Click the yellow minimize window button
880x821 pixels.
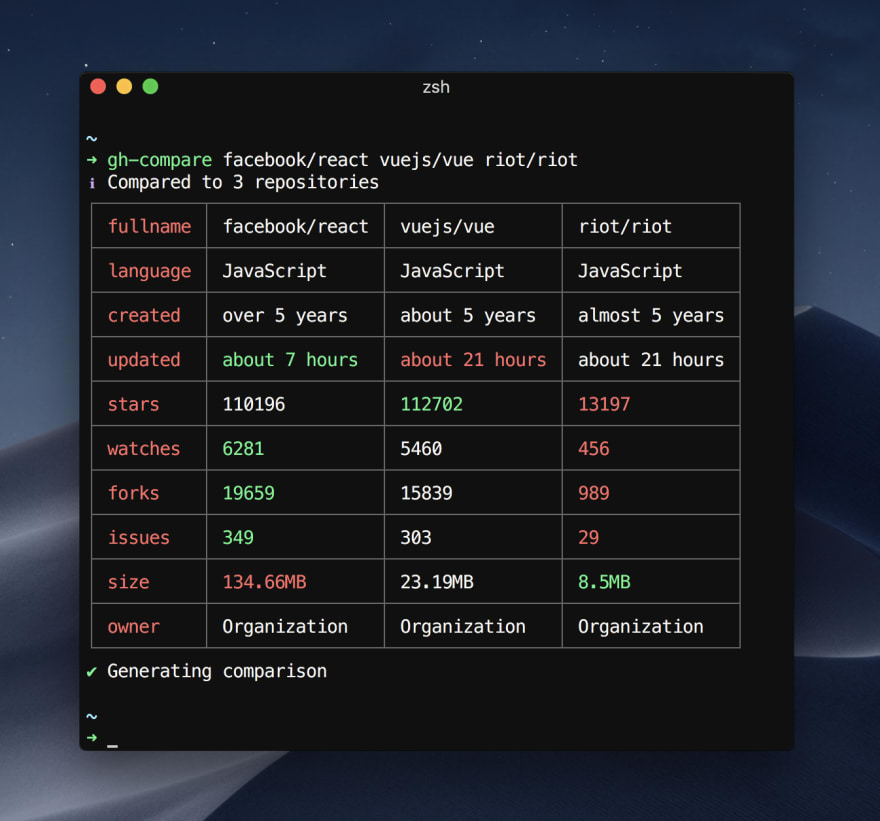[x=124, y=86]
